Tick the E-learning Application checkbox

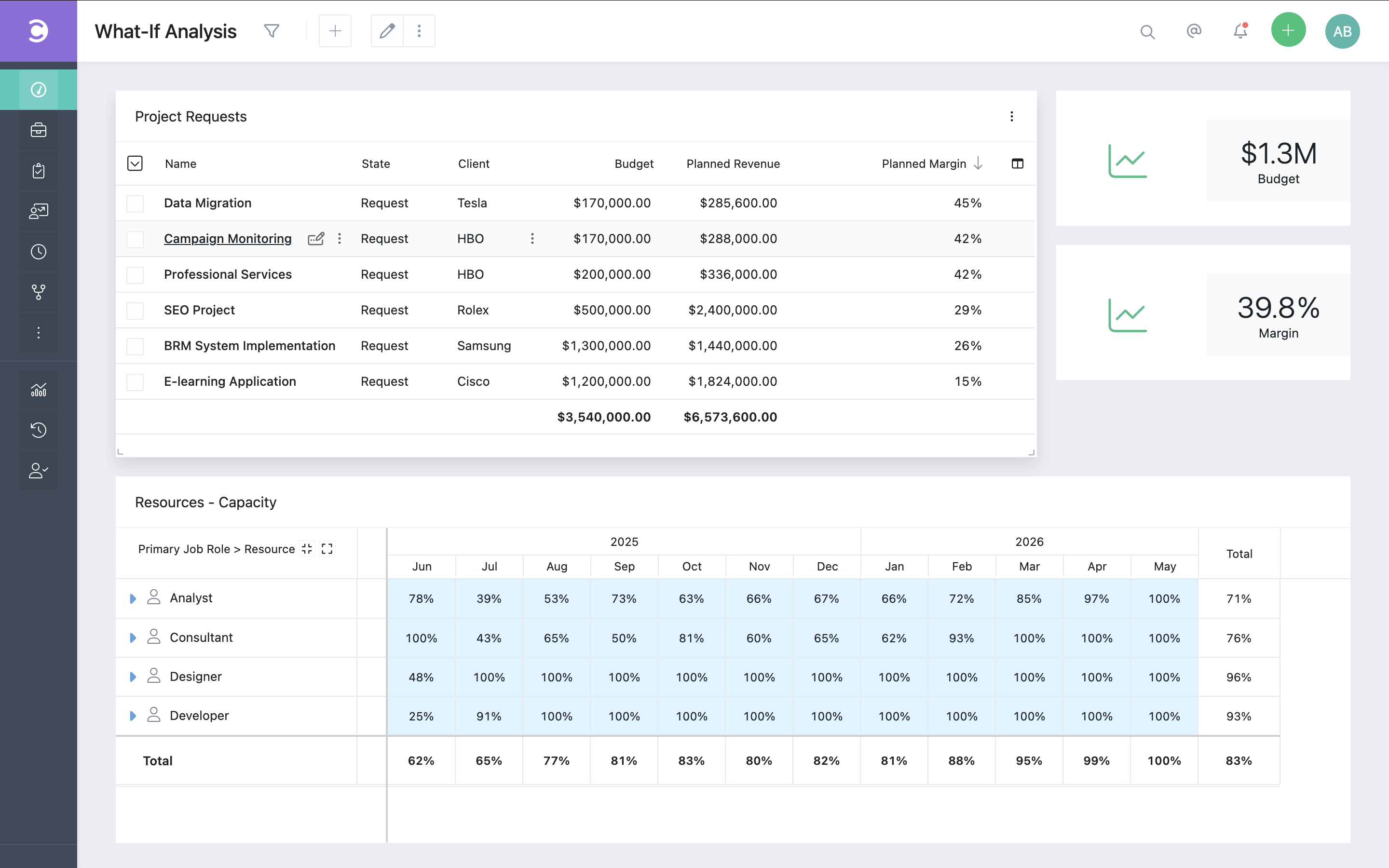coord(135,382)
